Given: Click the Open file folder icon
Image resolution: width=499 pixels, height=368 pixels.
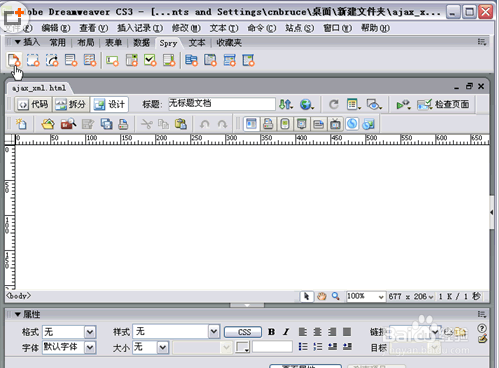Looking at the screenshot, I should click(48, 124).
